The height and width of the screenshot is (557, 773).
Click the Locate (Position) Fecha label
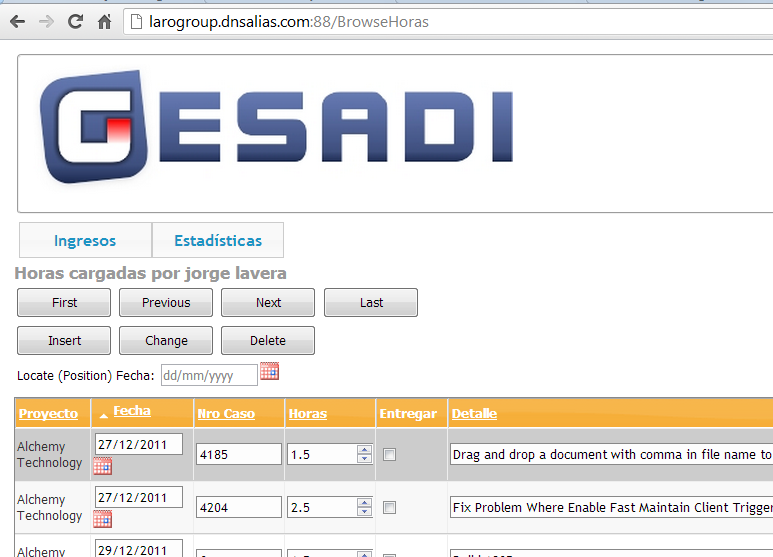[x=85, y=376]
